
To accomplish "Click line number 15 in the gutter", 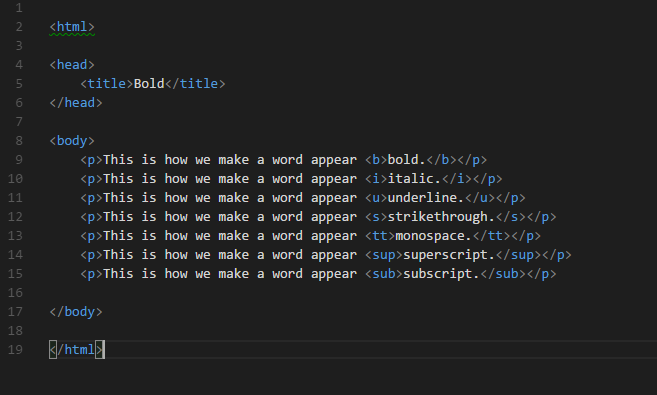I will pyautogui.click(x=15, y=274).
